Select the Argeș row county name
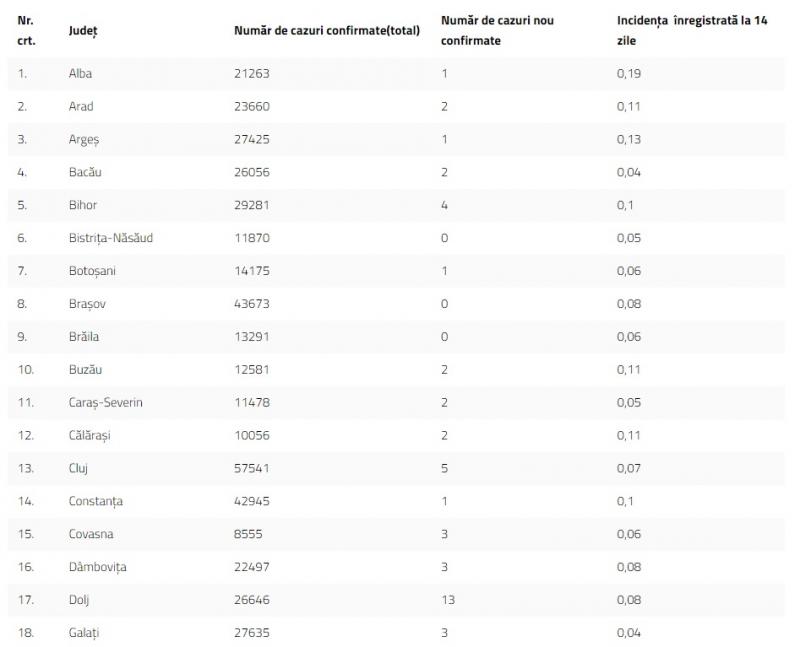800x647 pixels. click(x=85, y=139)
